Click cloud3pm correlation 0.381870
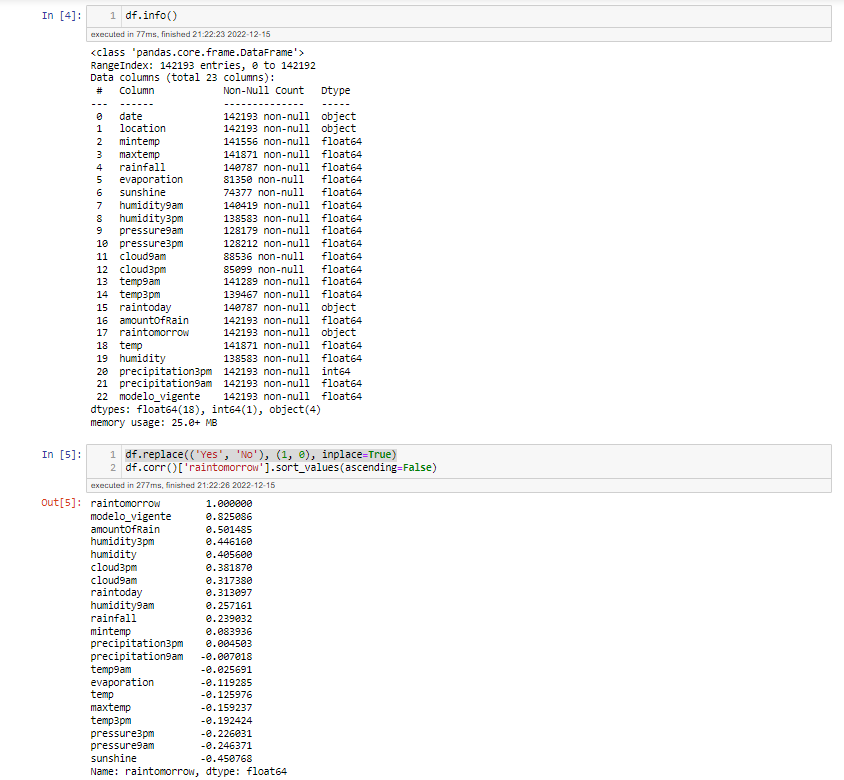This screenshot has width=844, height=780. coord(229,568)
